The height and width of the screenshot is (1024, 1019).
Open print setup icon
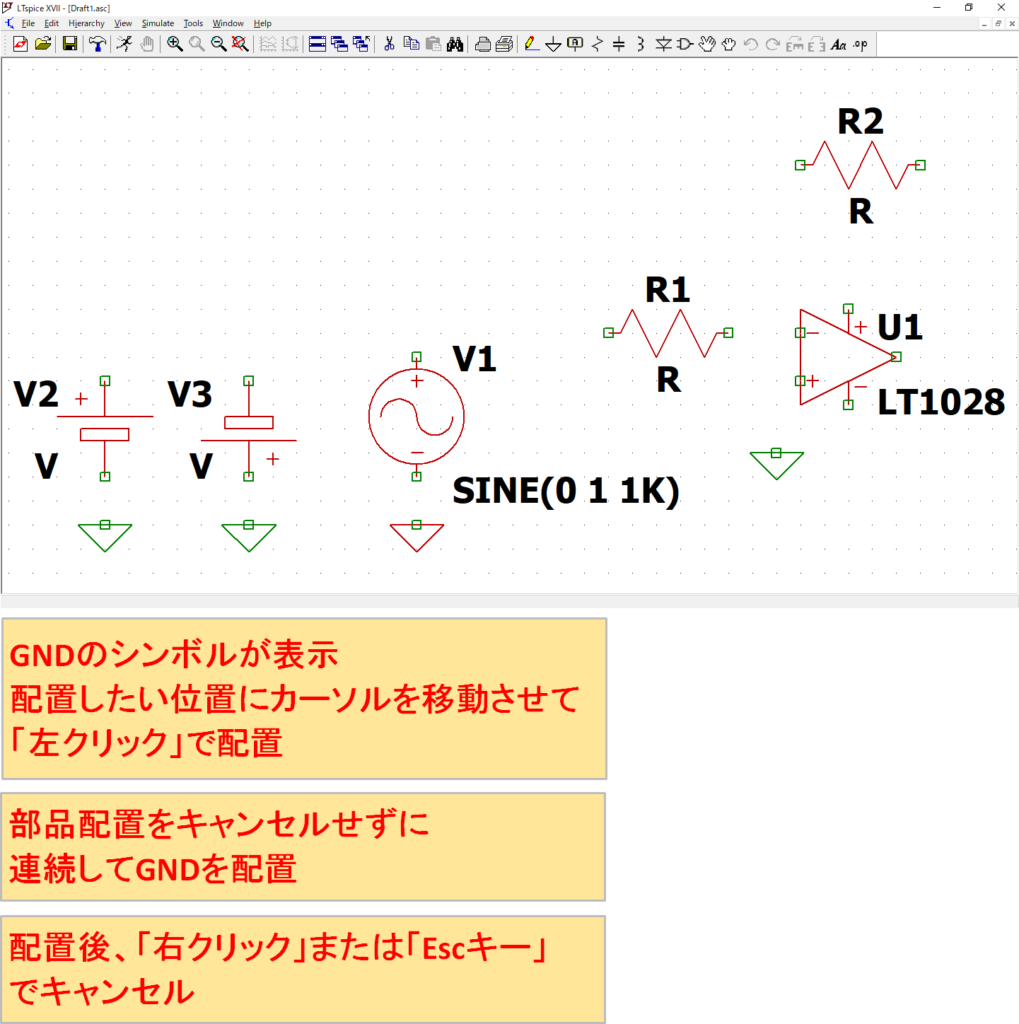point(504,44)
